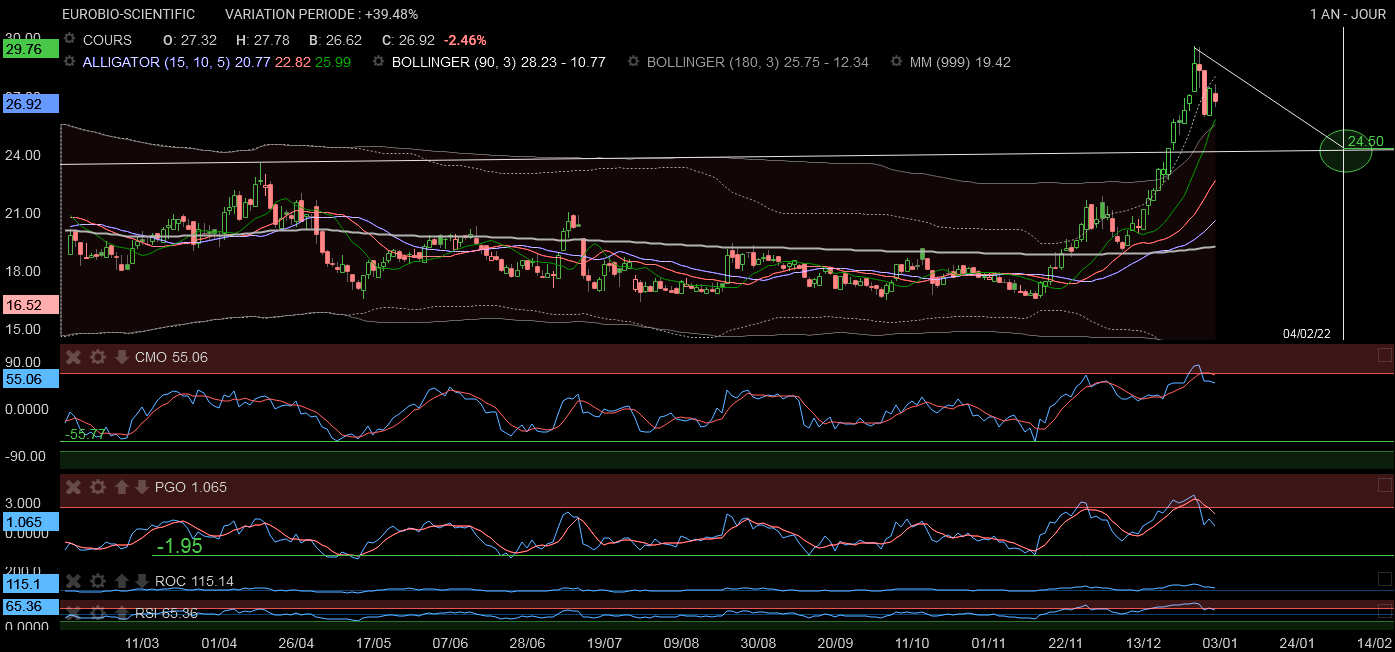
Task: Click the pink 16.52 price tag
Action: 30,304
